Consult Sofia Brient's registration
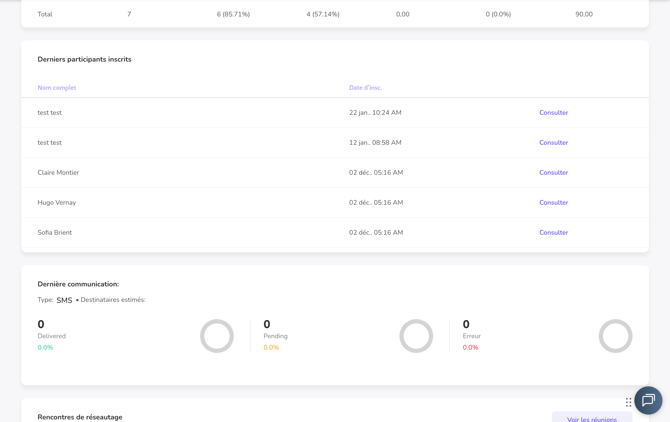670x422 pixels. click(x=553, y=233)
